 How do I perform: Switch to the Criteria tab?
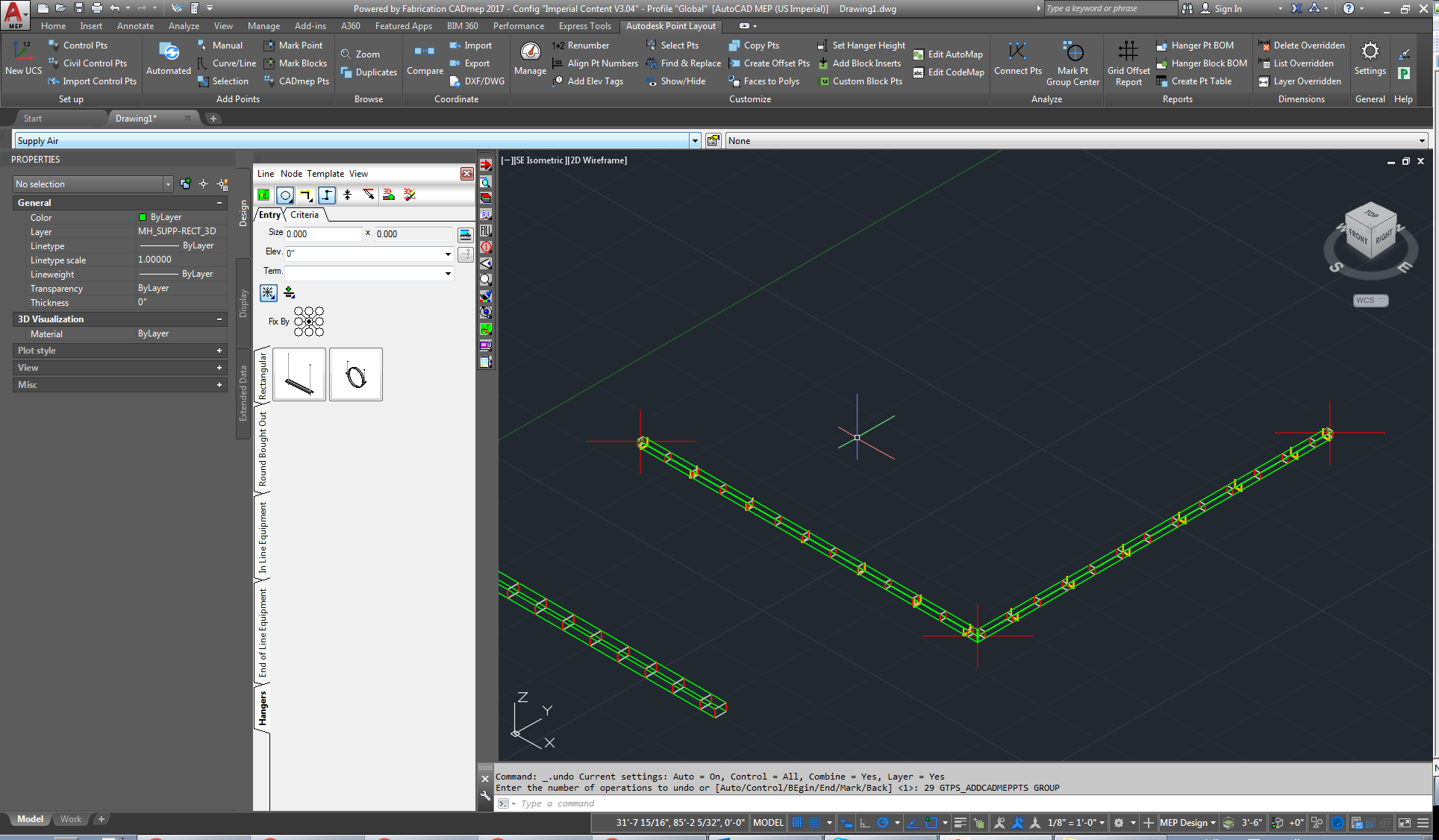(304, 215)
